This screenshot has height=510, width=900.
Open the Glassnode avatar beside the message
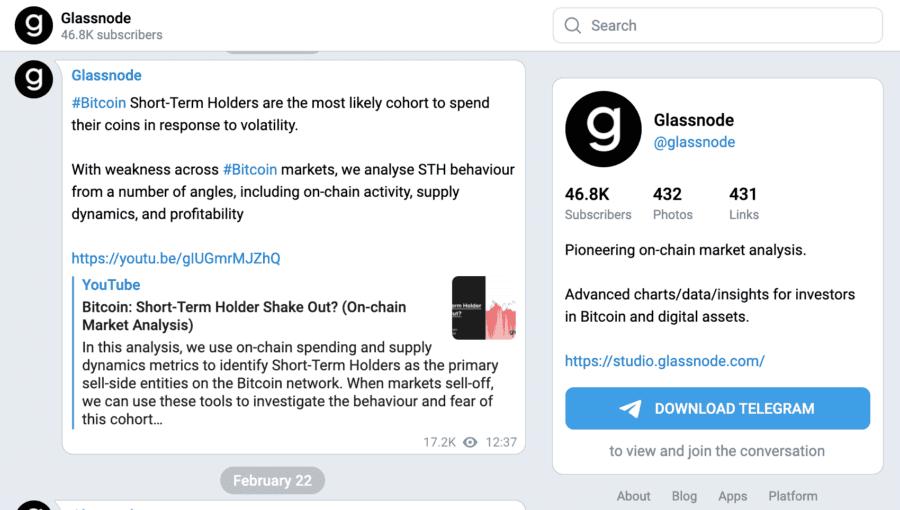tap(33, 79)
